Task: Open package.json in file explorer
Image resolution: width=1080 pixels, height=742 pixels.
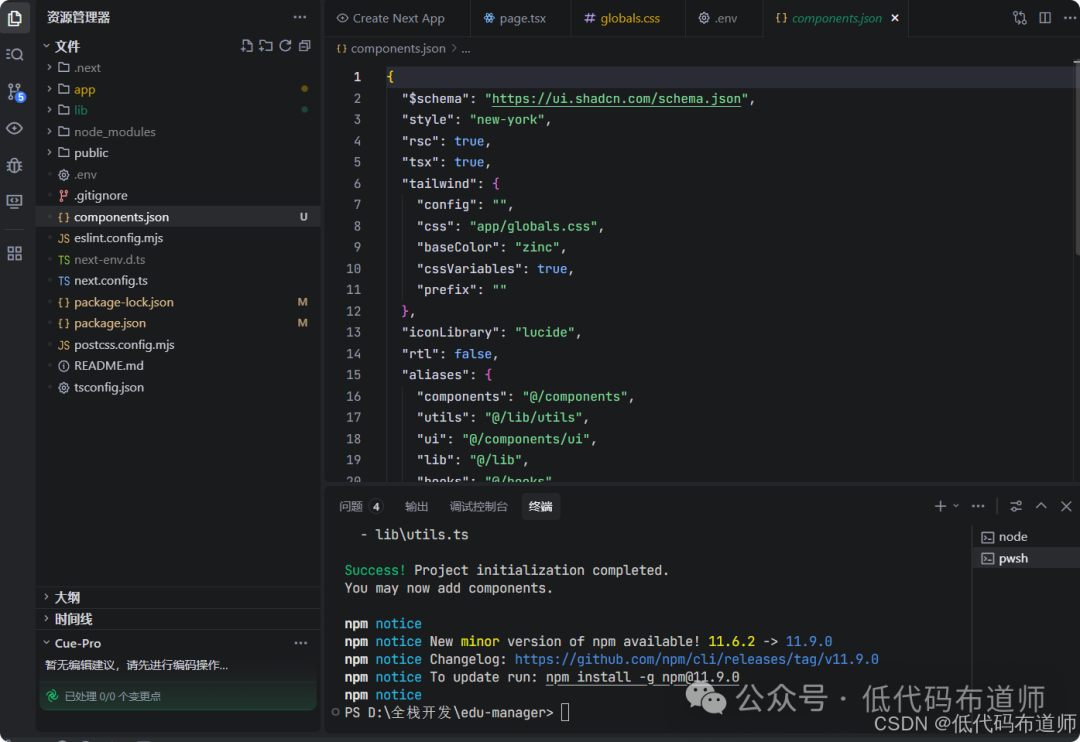Action: click(x=110, y=323)
